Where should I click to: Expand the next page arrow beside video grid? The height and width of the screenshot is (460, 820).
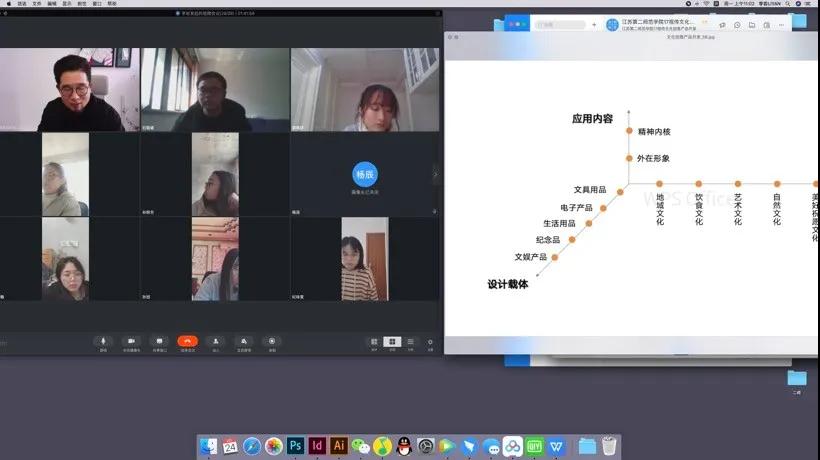[435, 174]
